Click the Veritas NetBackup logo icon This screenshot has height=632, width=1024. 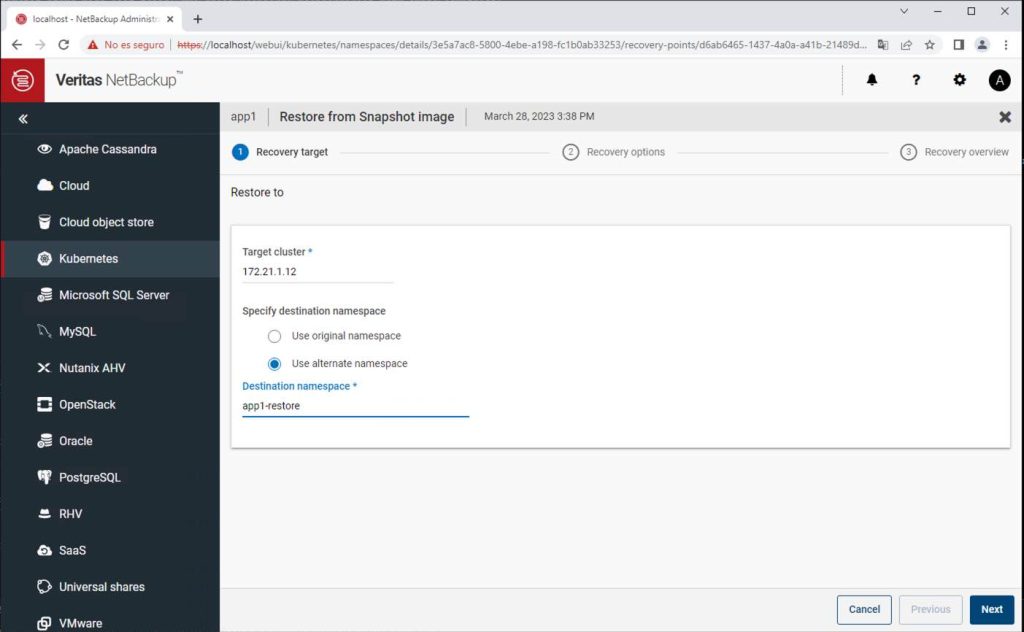(x=22, y=80)
